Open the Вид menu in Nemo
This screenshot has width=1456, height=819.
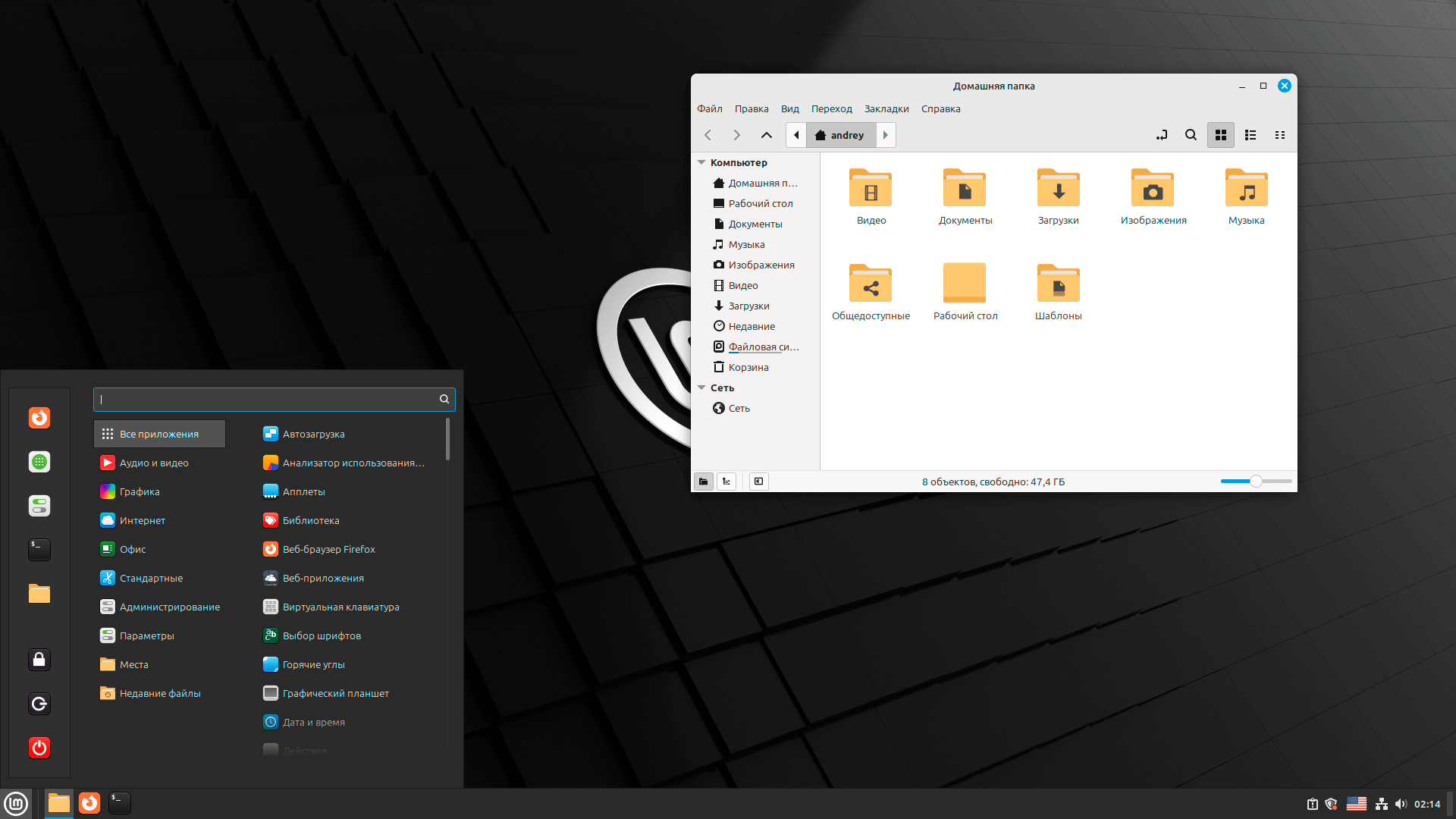pos(789,108)
